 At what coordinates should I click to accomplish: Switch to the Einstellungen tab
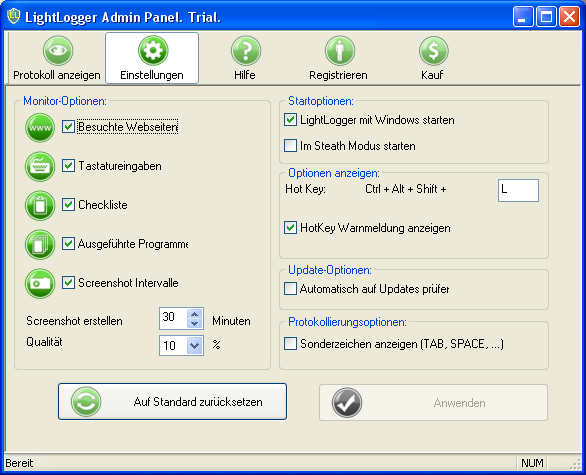point(152,58)
